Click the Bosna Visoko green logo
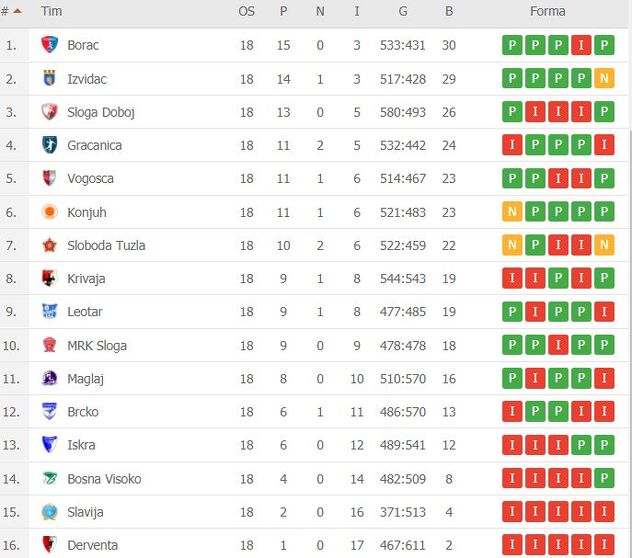The image size is (632, 558). [x=49, y=479]
